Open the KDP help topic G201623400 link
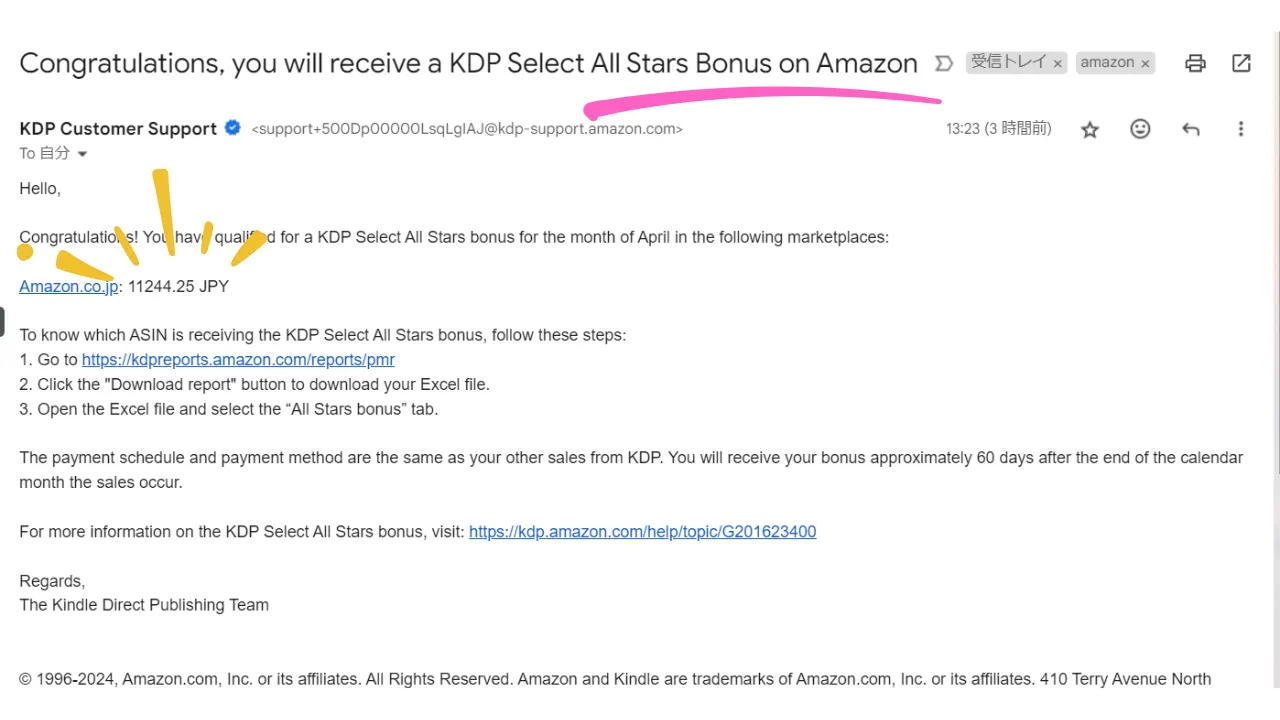 tap(642, 532)
